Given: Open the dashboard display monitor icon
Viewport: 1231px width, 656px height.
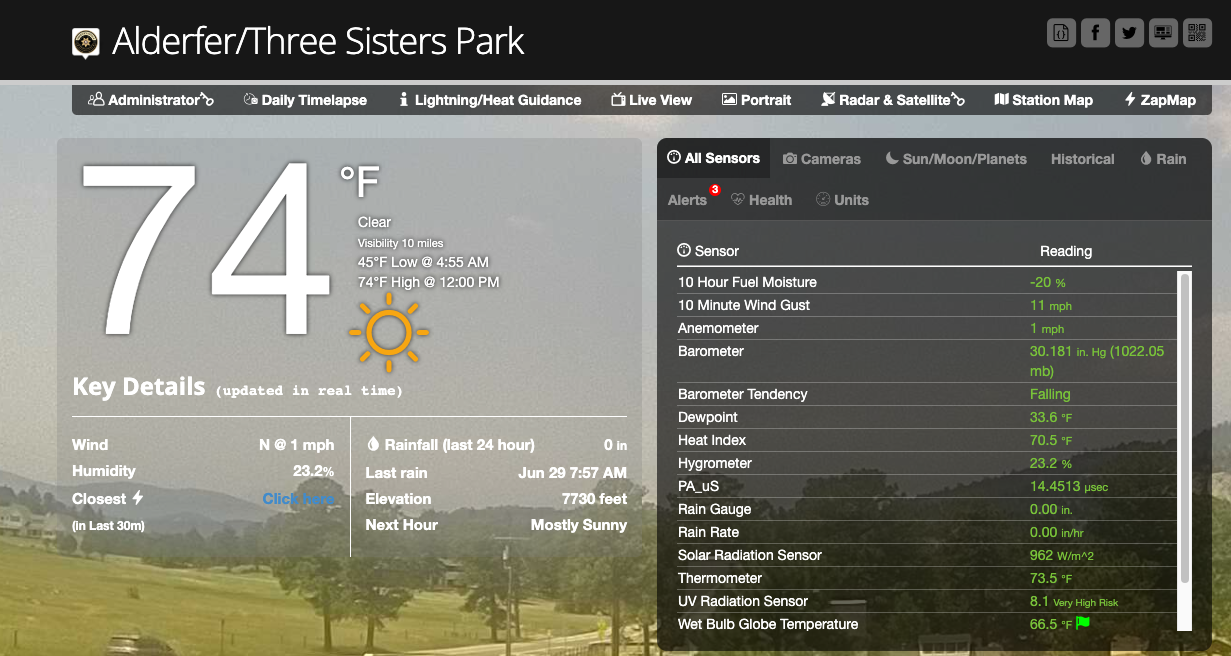Looking at the screenshot, I should pyautogui.click(x=1163, y=33).
